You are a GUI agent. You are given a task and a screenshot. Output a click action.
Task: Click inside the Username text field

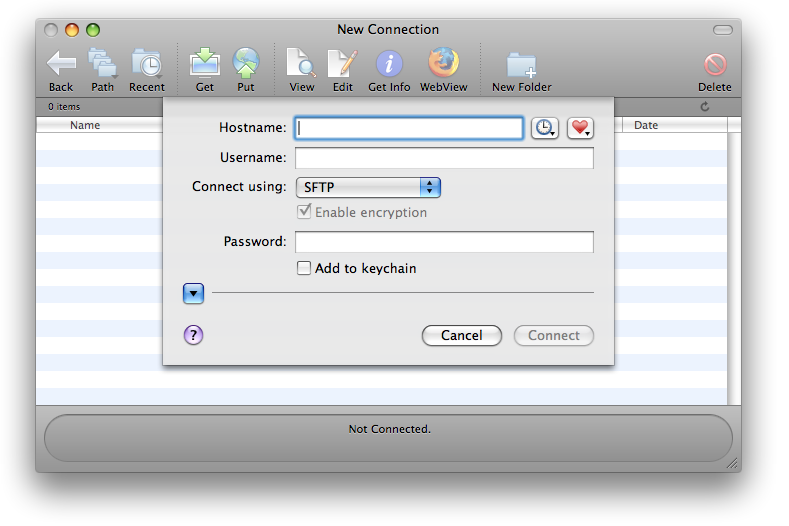[444, 158]
